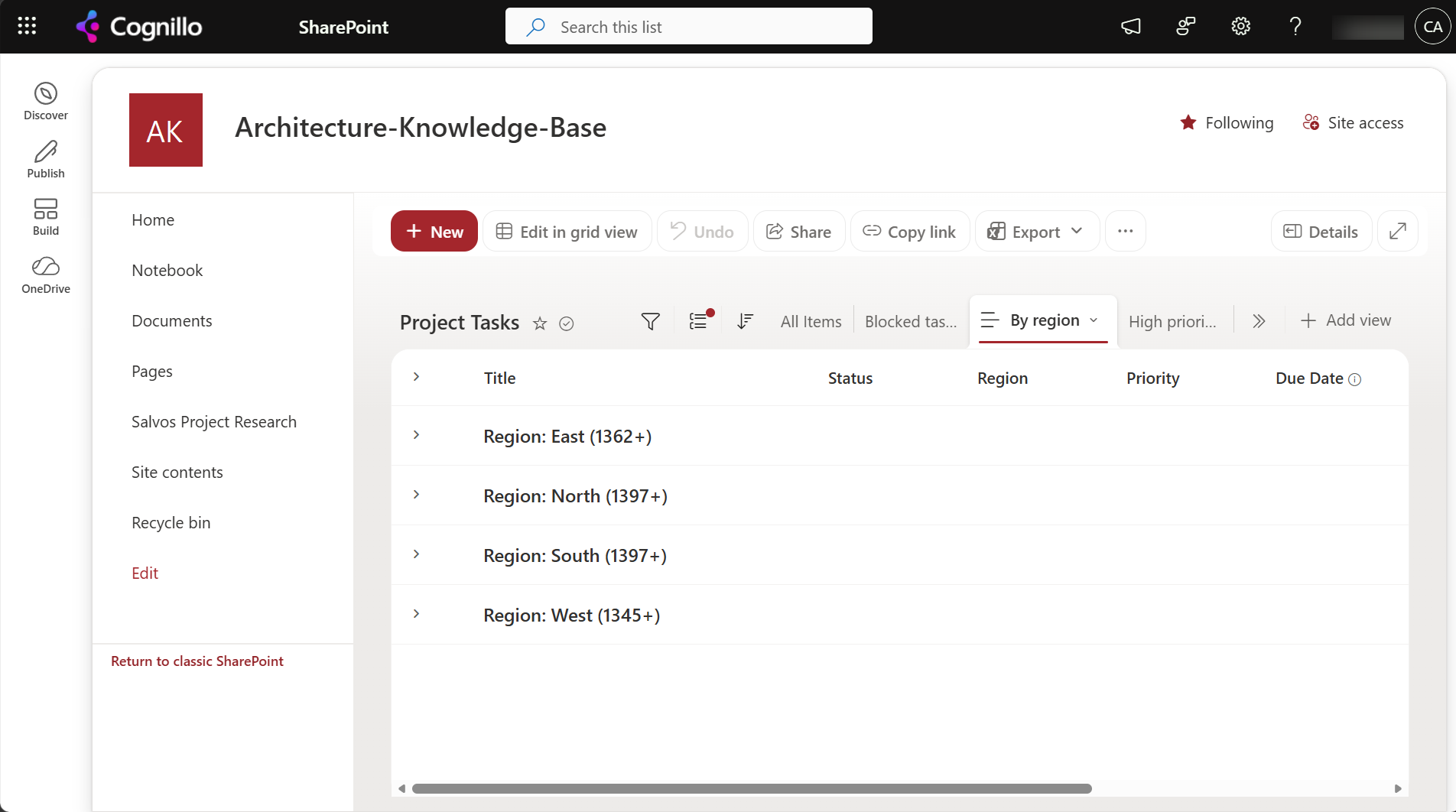Image resolution: width=1456 pixels, height=812 pixels.
Task: Open the Details pane
Action: click(x=1321, y=231)
